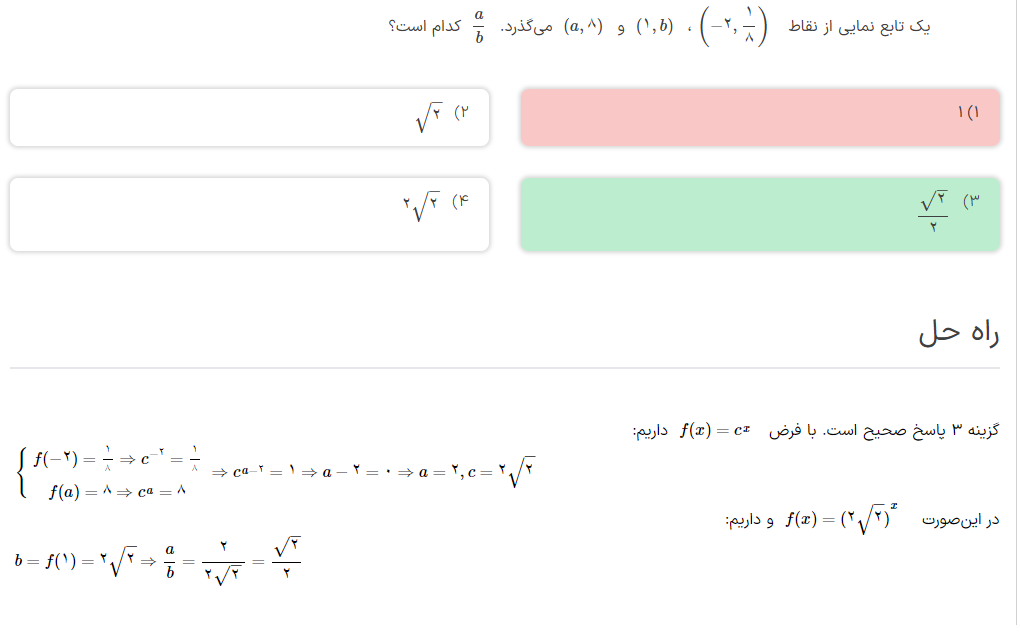Select green answer option 3

click(760, 214)
